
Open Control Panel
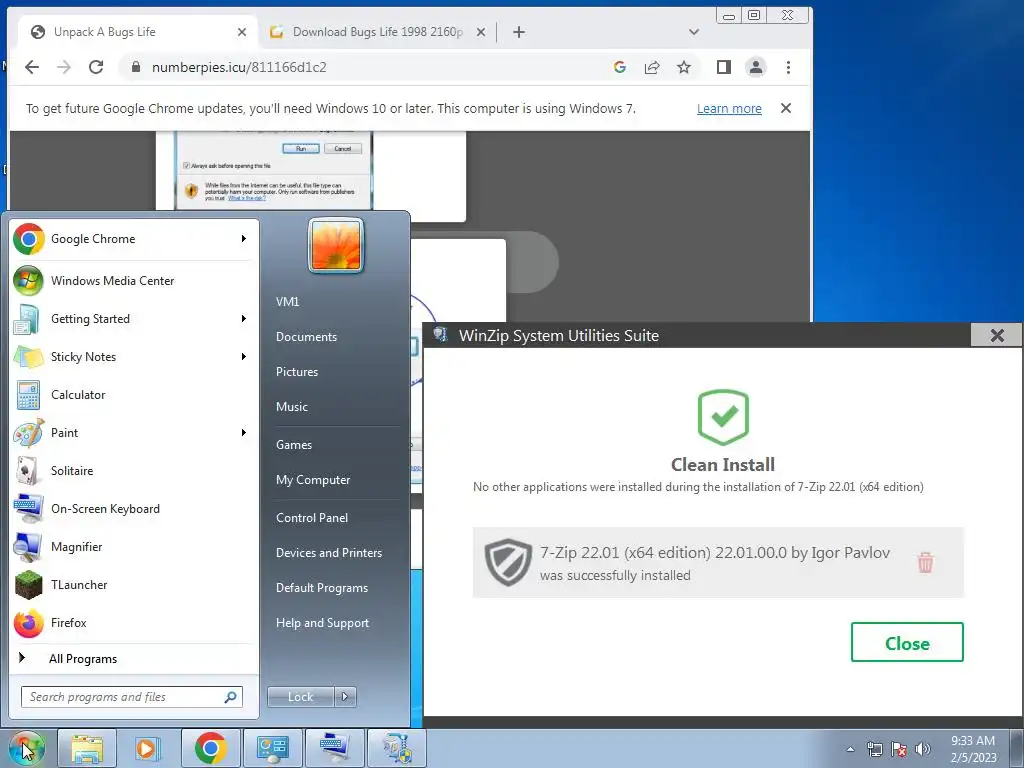click(312, 518)
